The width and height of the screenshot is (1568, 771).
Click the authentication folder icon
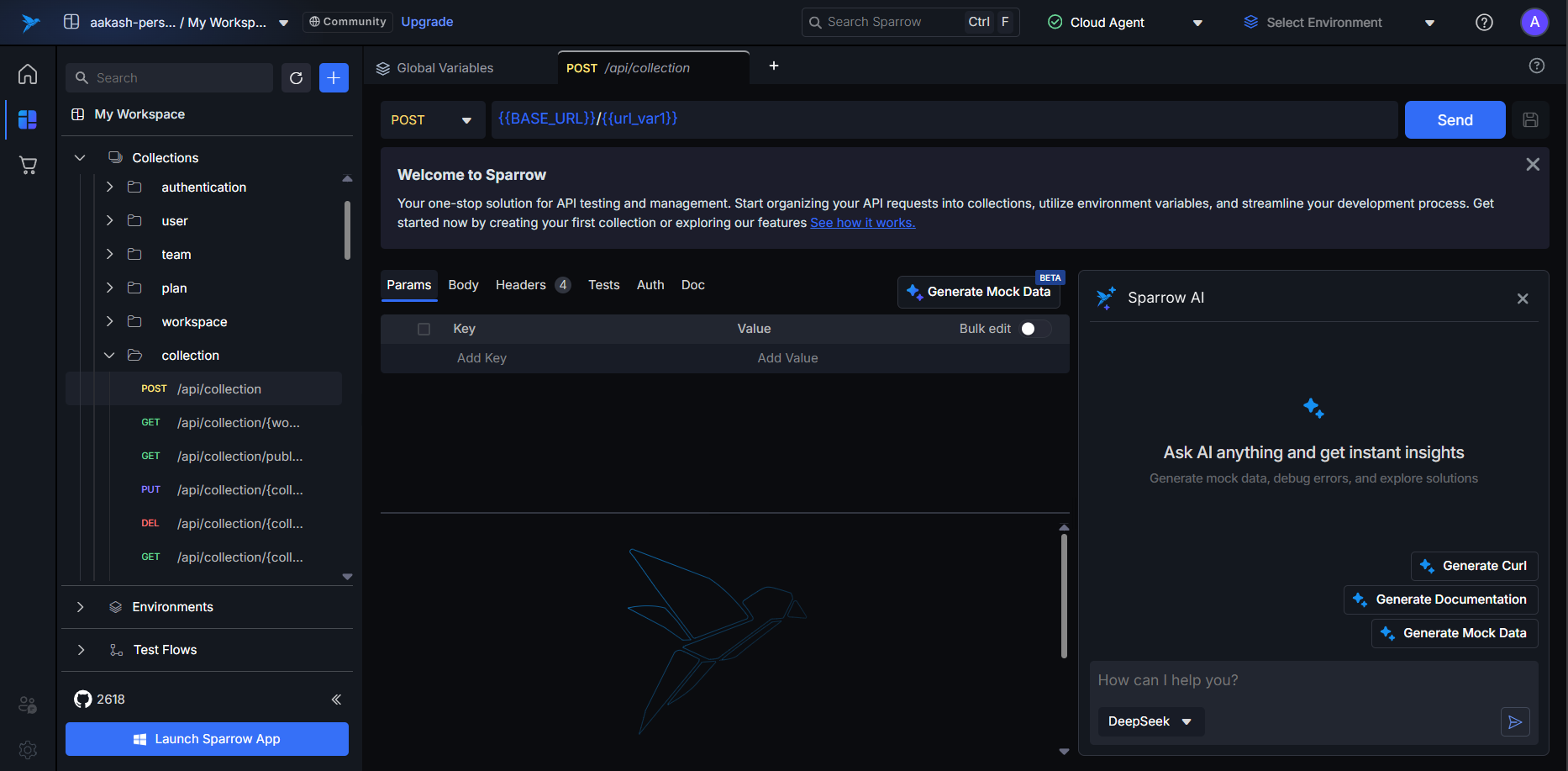pos(134,187)
